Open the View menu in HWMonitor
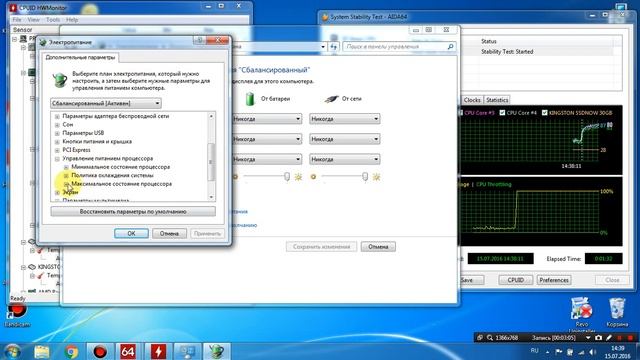640x360 pixels. click(33, 20)
